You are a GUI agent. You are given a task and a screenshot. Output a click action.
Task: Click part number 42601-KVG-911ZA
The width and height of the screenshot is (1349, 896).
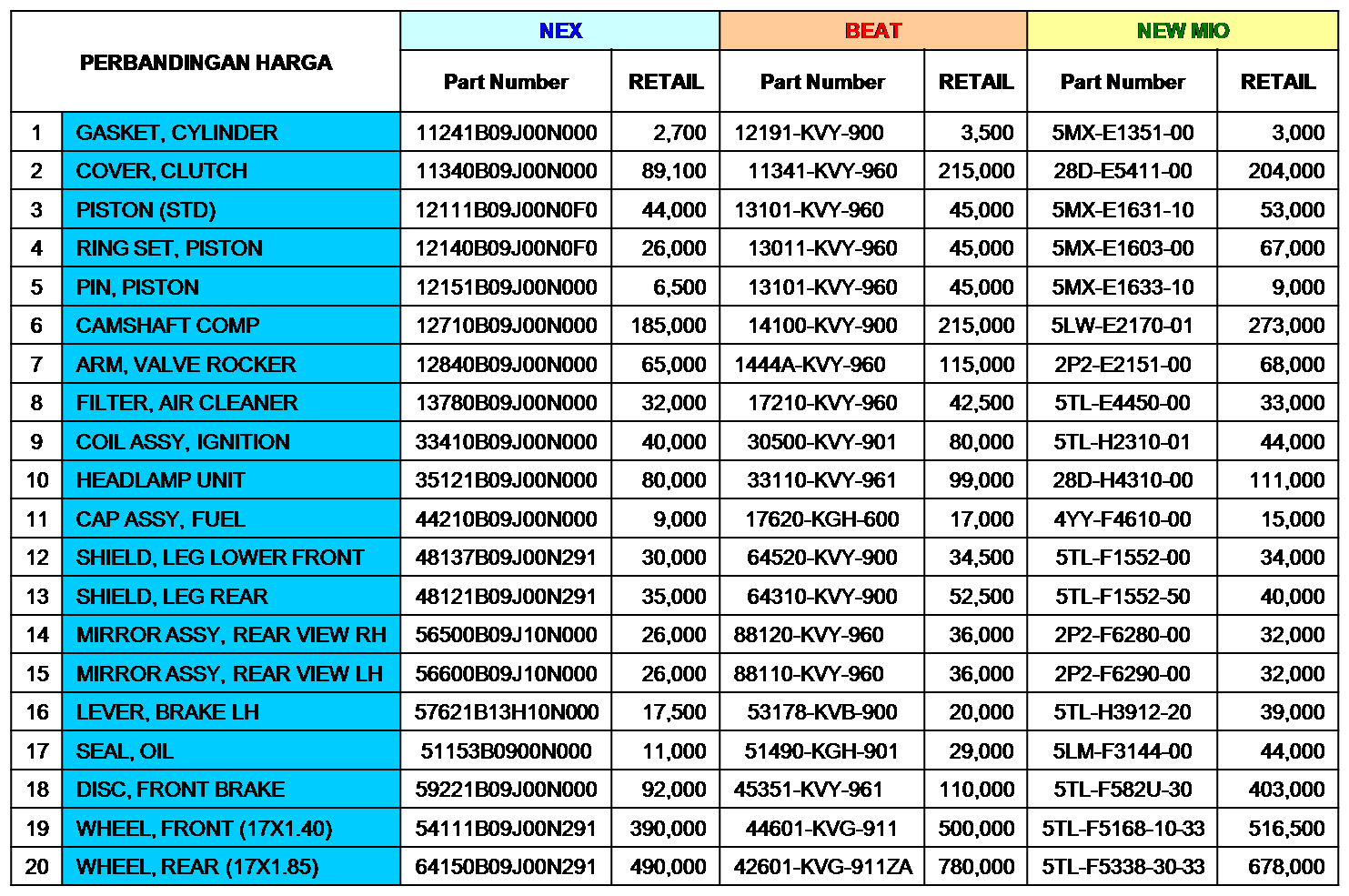coord(822,867)
